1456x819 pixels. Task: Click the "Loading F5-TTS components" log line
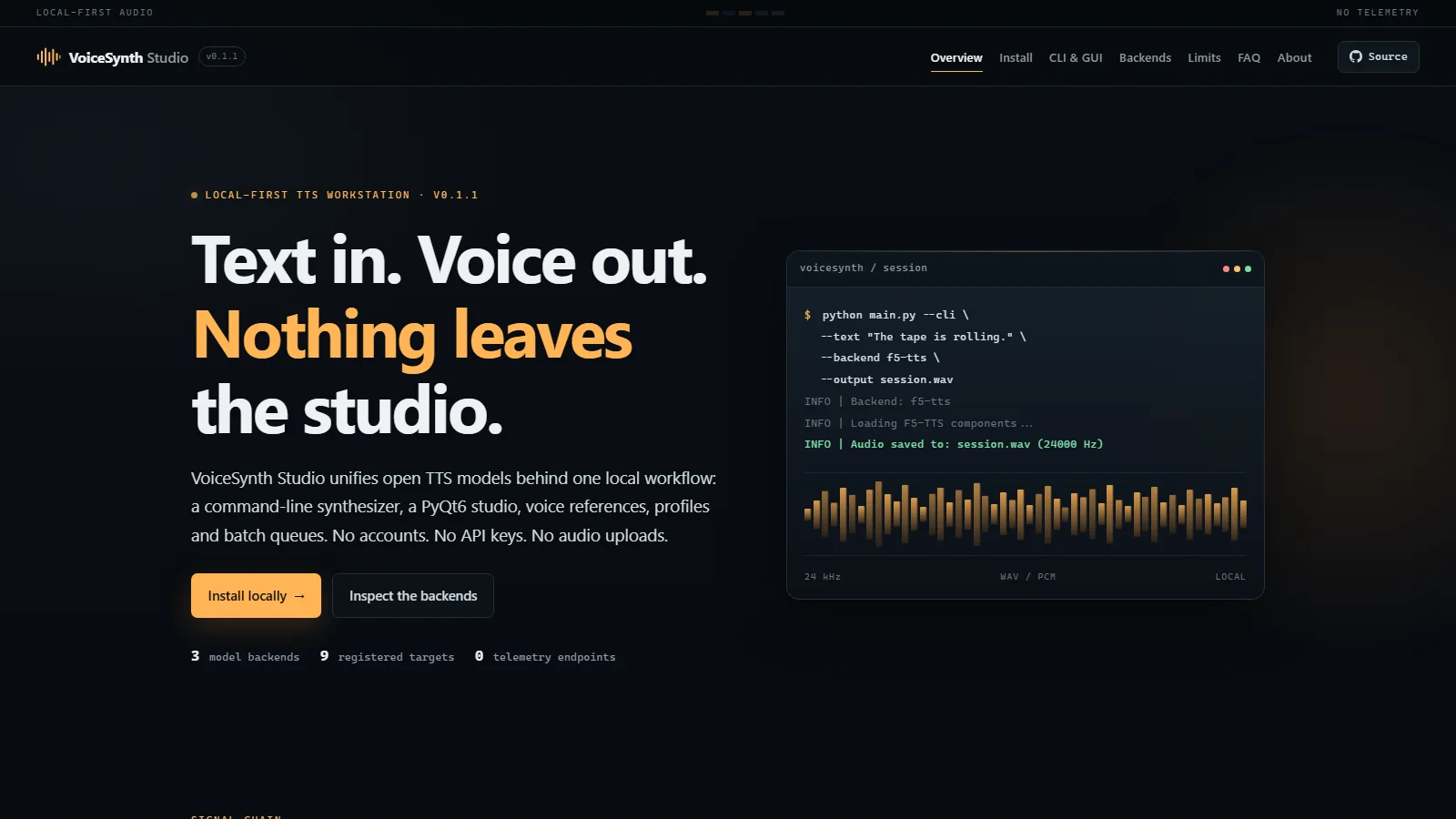pyautogui.click(x=918, y=423)
